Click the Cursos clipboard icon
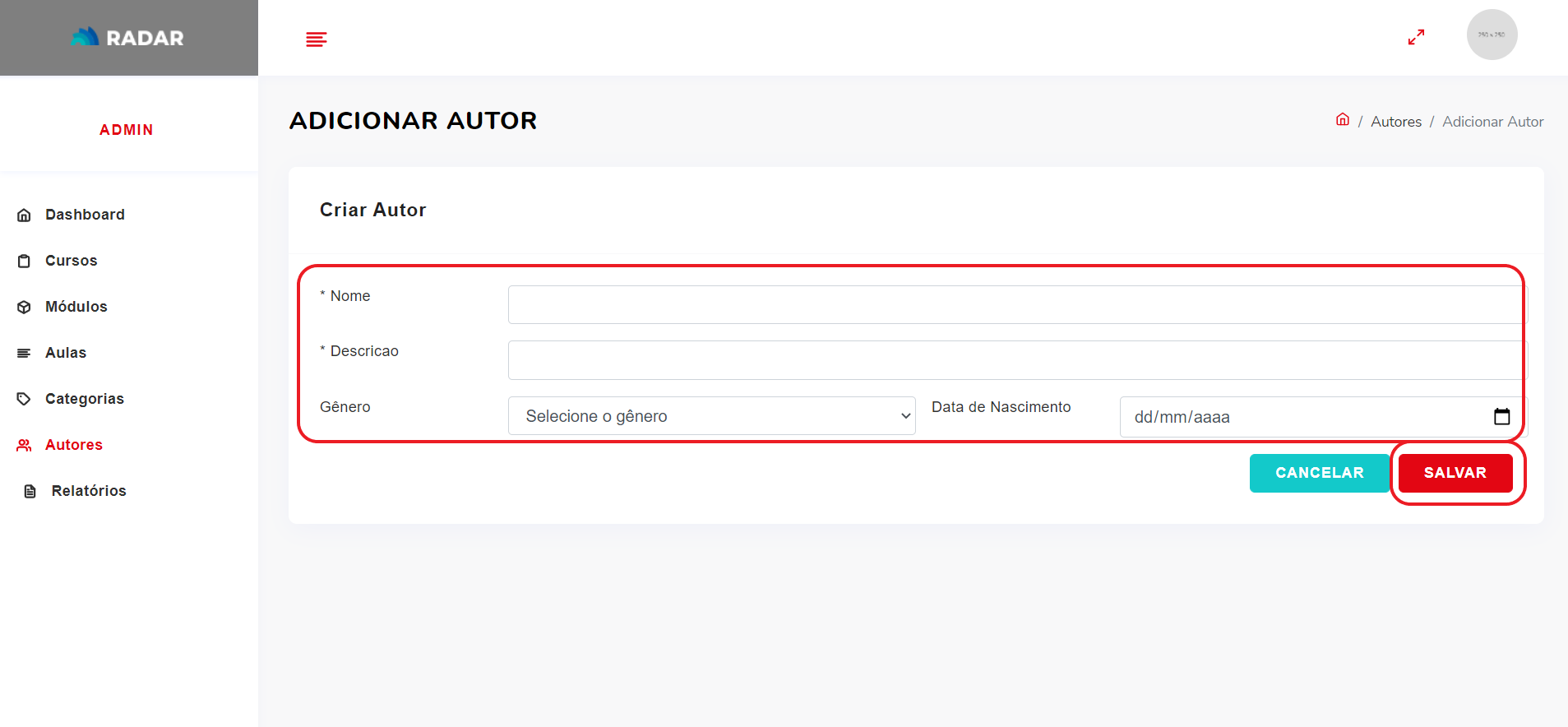Screen dimensions: 1568x727 point(24,262)
